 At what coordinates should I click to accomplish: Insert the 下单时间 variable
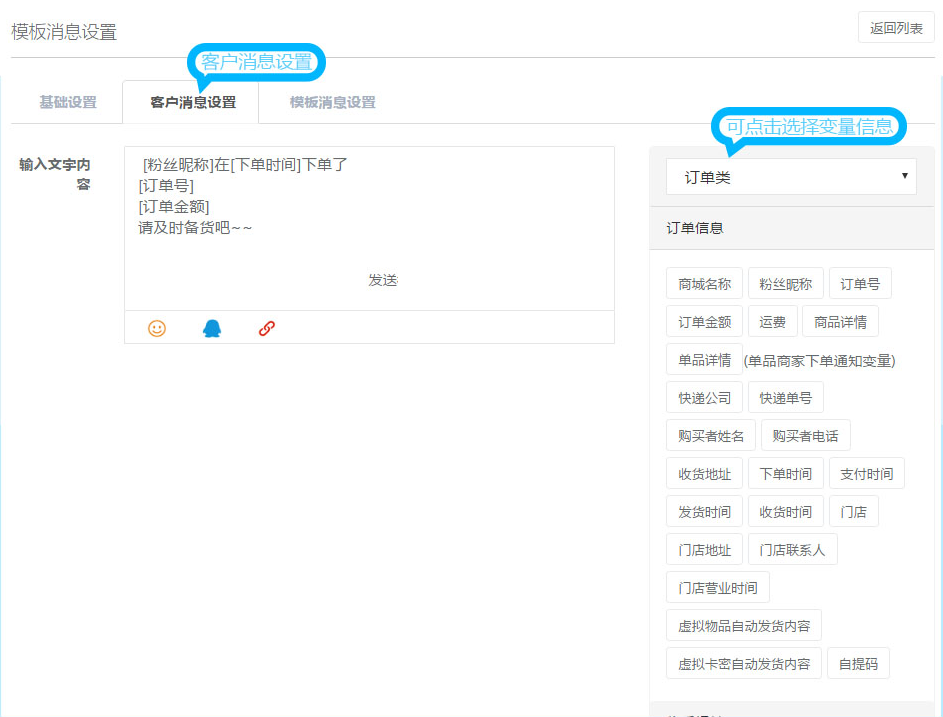point(785,473)
